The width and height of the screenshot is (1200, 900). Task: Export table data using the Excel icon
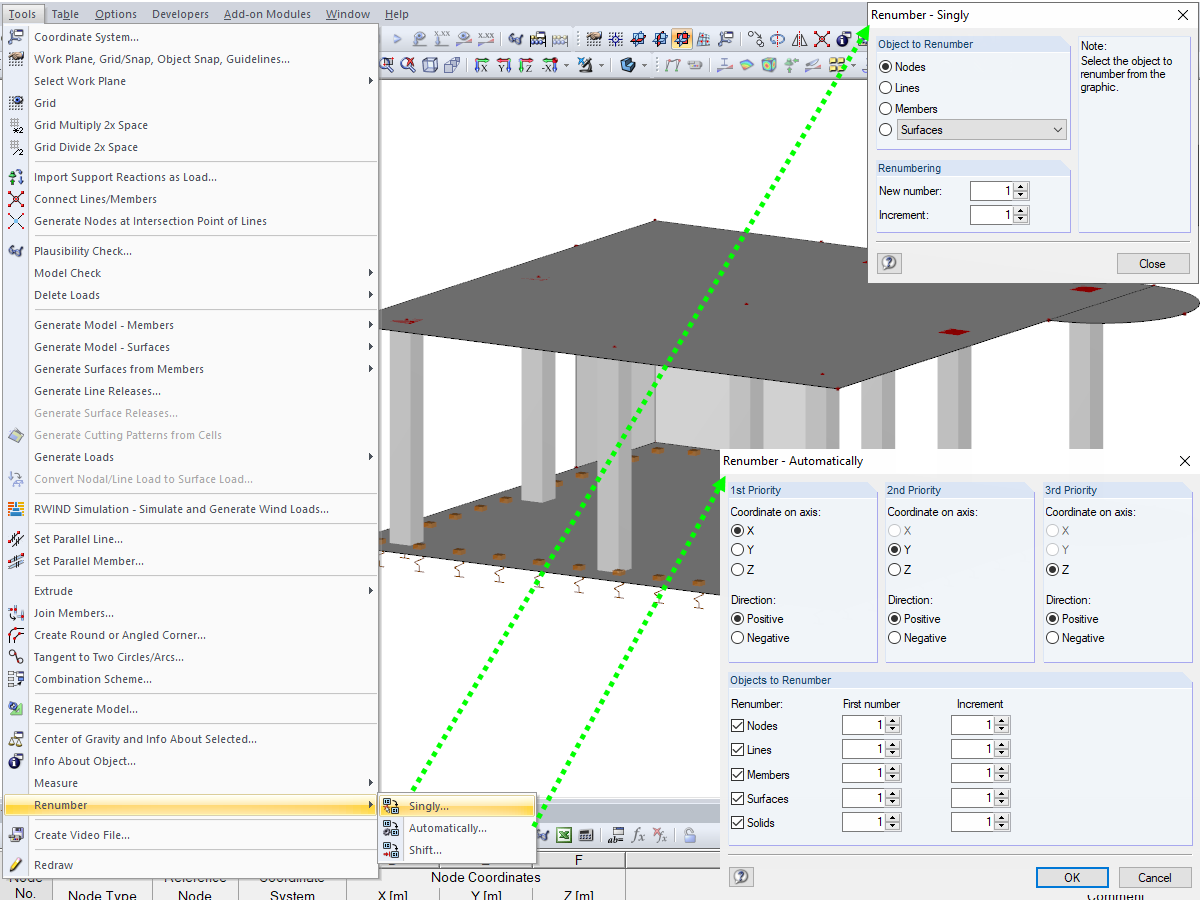[x=565, y=834]
